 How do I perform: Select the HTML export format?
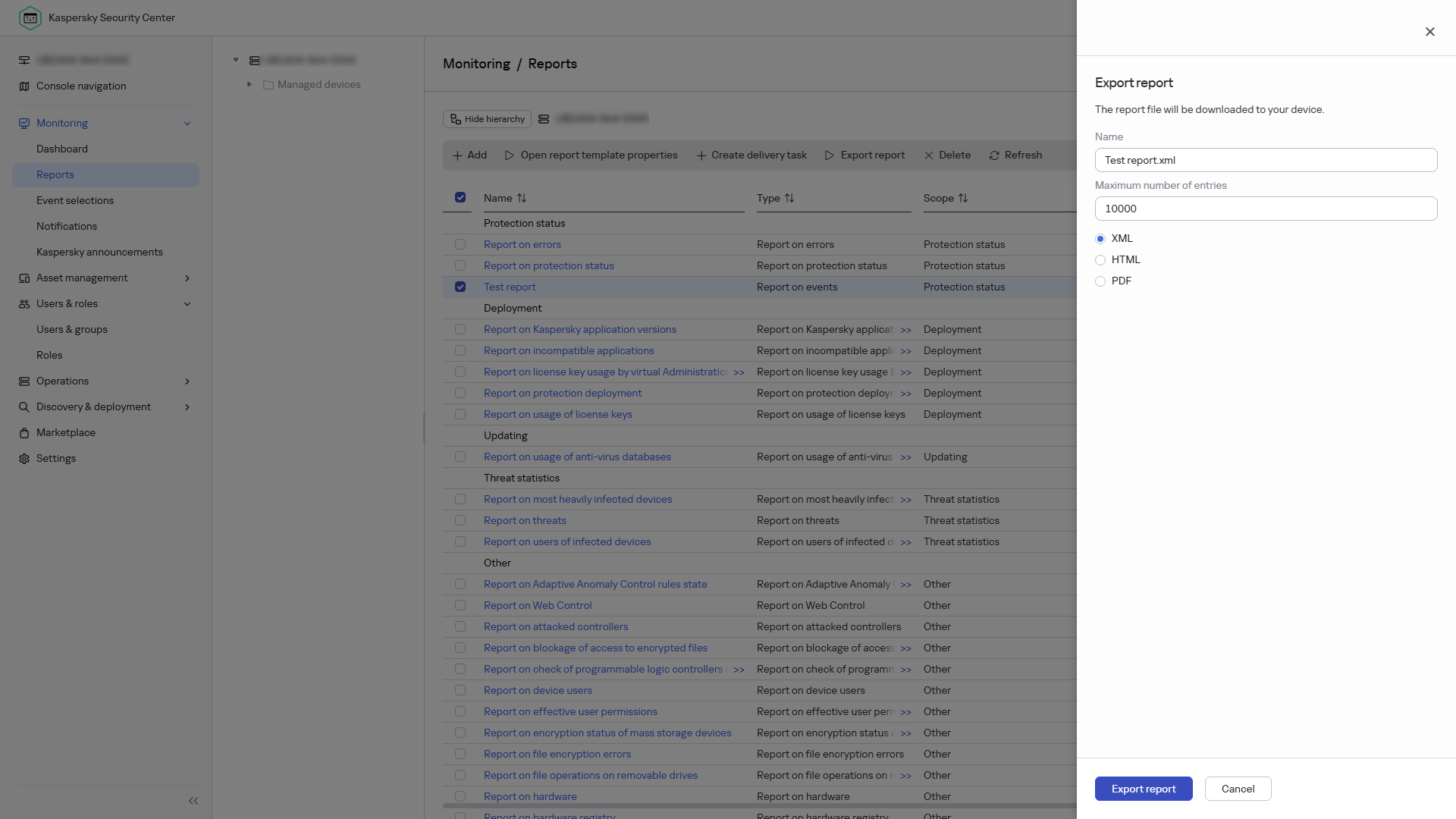[1100, 260]
